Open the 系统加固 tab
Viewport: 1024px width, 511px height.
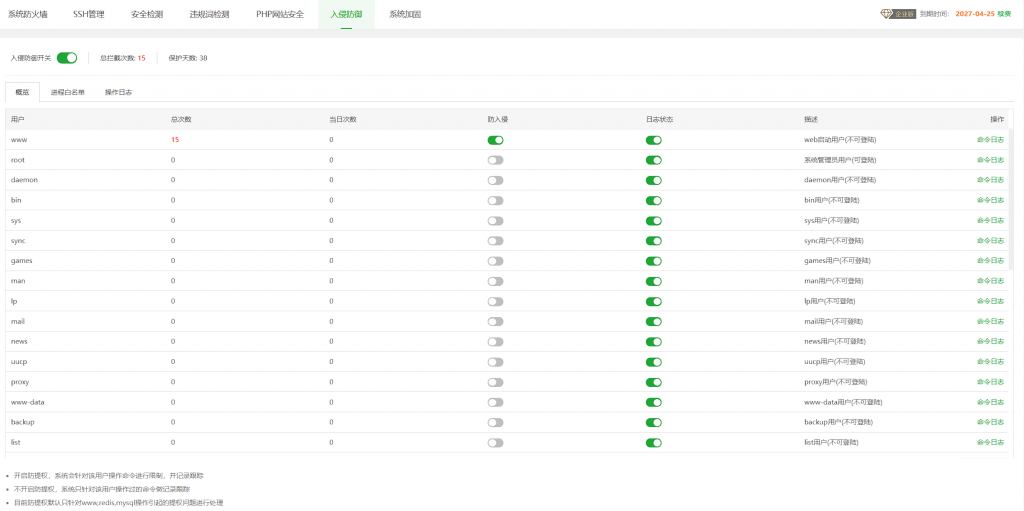(405, 15)
